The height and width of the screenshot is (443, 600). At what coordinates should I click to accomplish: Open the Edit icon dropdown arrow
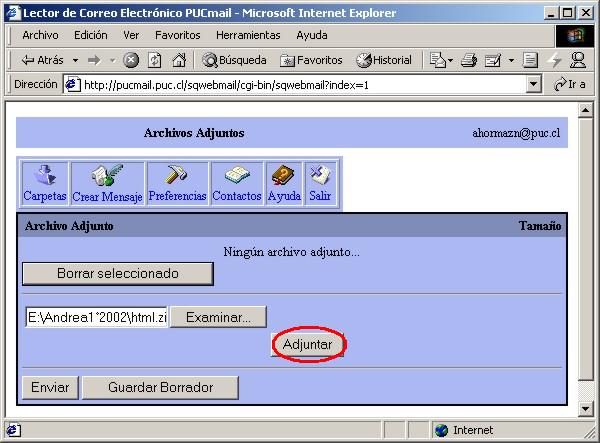click(x=511, y=60)
